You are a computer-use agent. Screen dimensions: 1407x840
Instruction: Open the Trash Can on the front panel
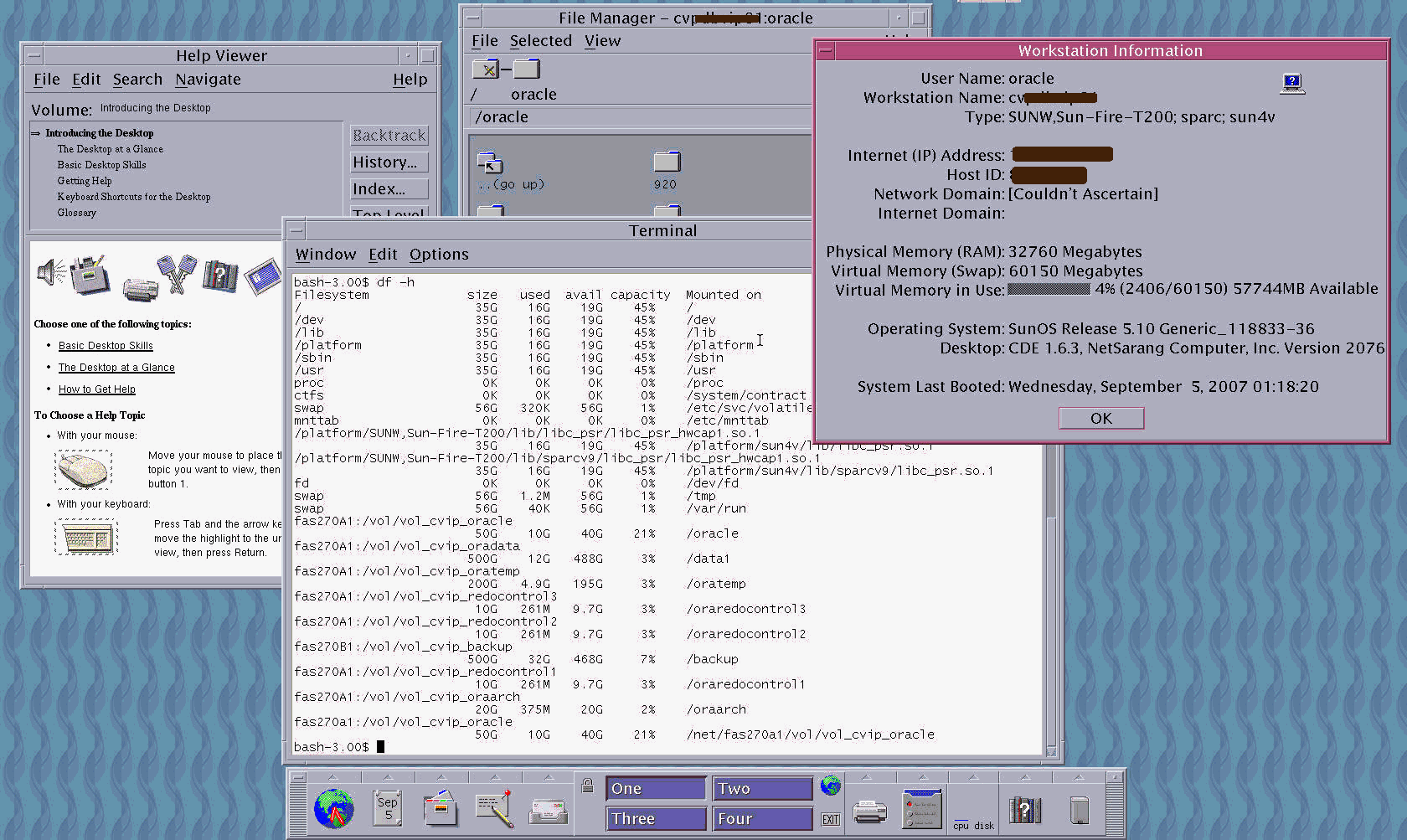tap(1080, 809)
